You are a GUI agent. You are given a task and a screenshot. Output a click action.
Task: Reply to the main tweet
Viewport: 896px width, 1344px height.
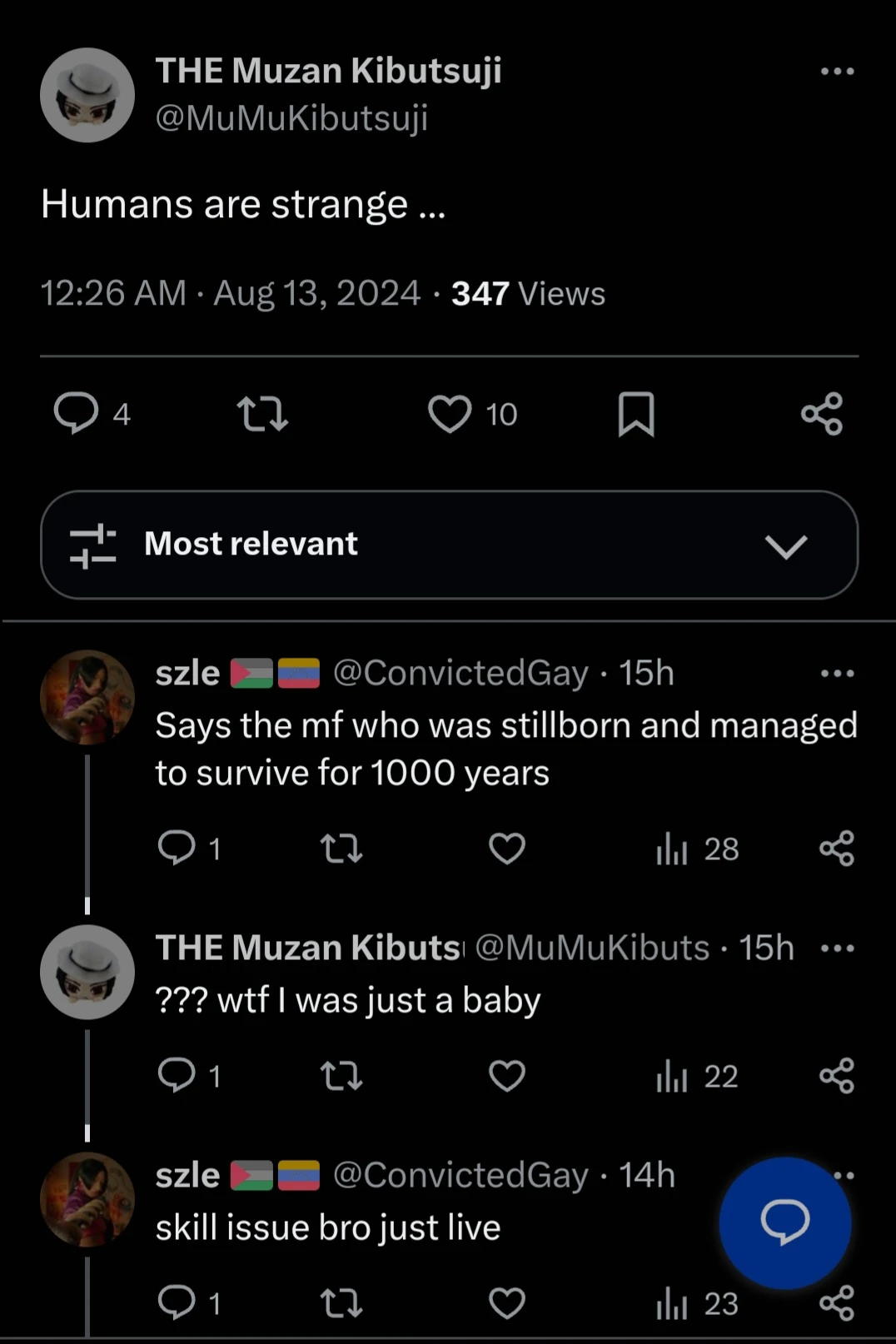(77, 414)
